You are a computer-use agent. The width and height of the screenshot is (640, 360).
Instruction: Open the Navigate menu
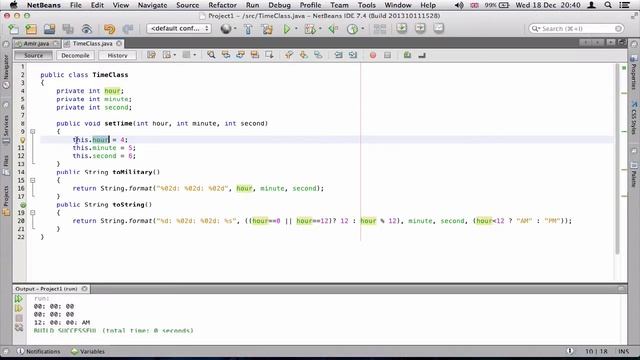[152, 5]
